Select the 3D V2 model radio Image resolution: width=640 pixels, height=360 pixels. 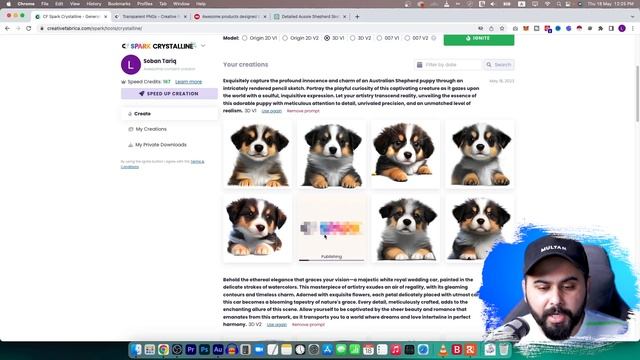click(x=353, y=38)
